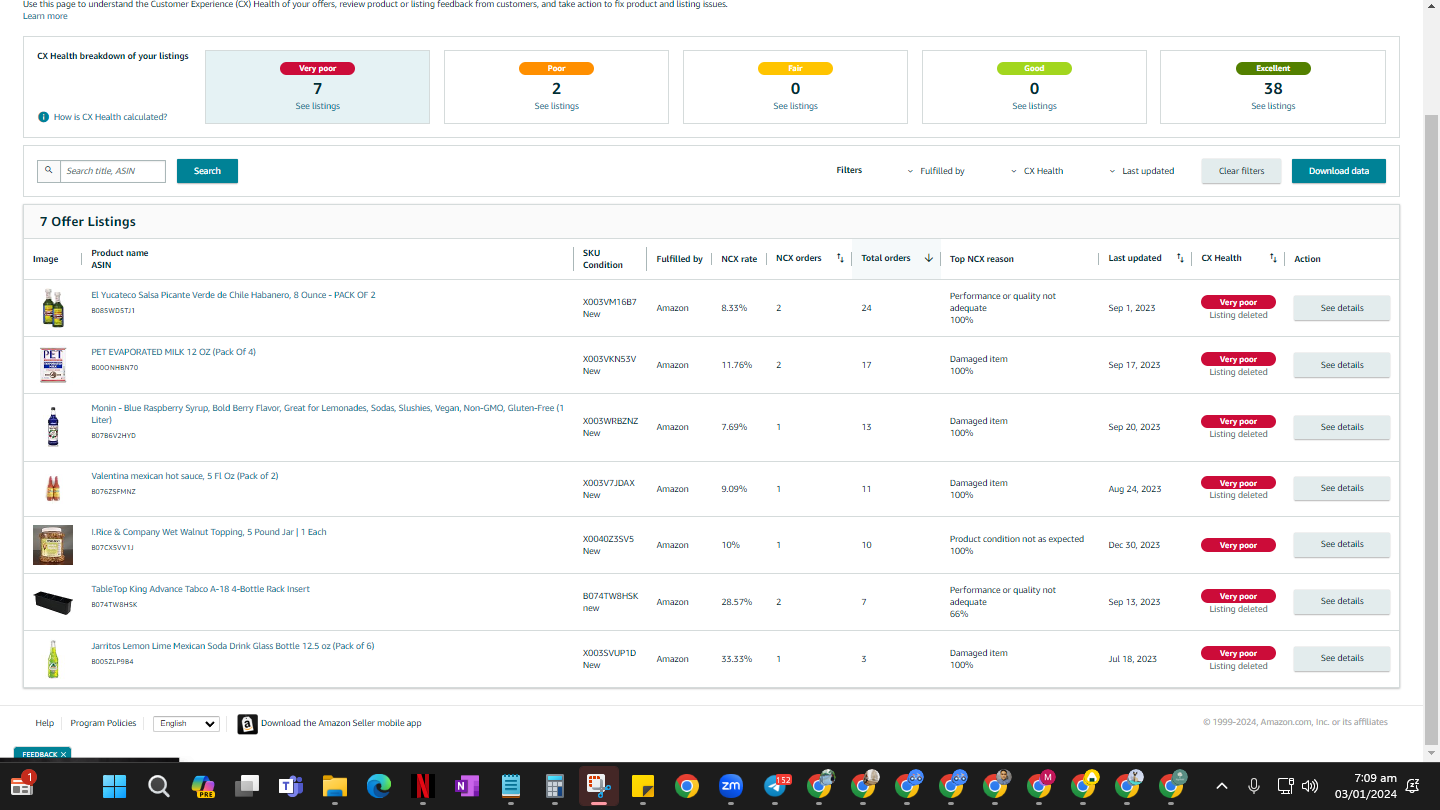Screen dimensions: 1440x810
Task: Open OneNote from the taskbar
Action: [467, 786]
